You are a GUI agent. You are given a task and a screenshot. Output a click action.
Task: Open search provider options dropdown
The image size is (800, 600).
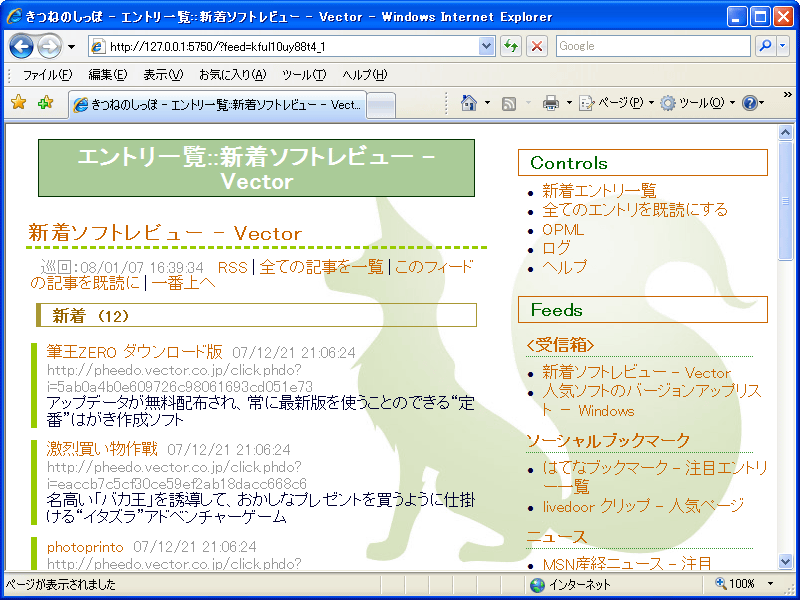[783, 46]
